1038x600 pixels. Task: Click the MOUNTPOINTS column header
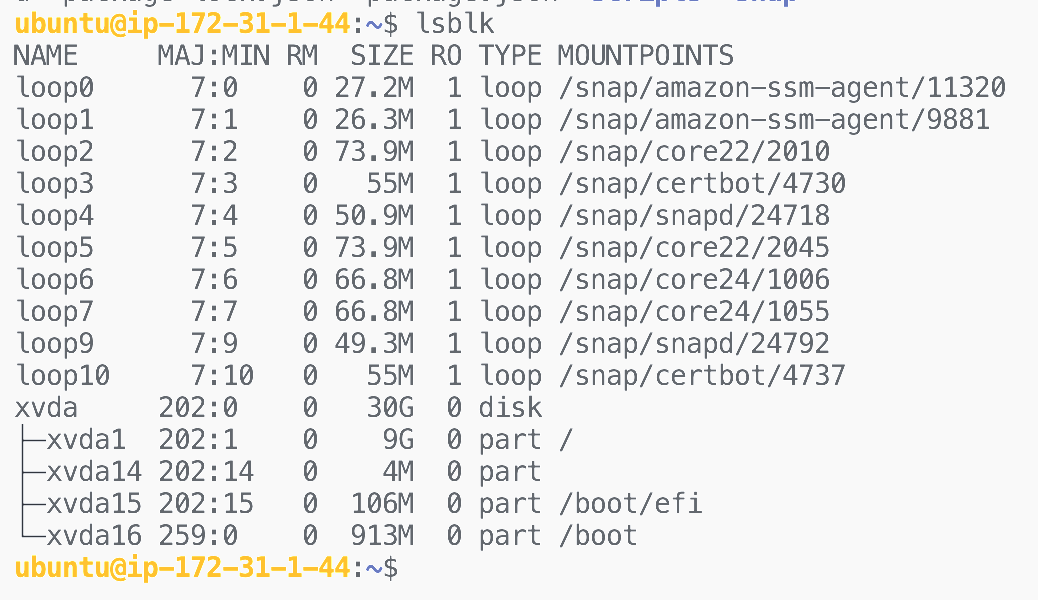645,56
